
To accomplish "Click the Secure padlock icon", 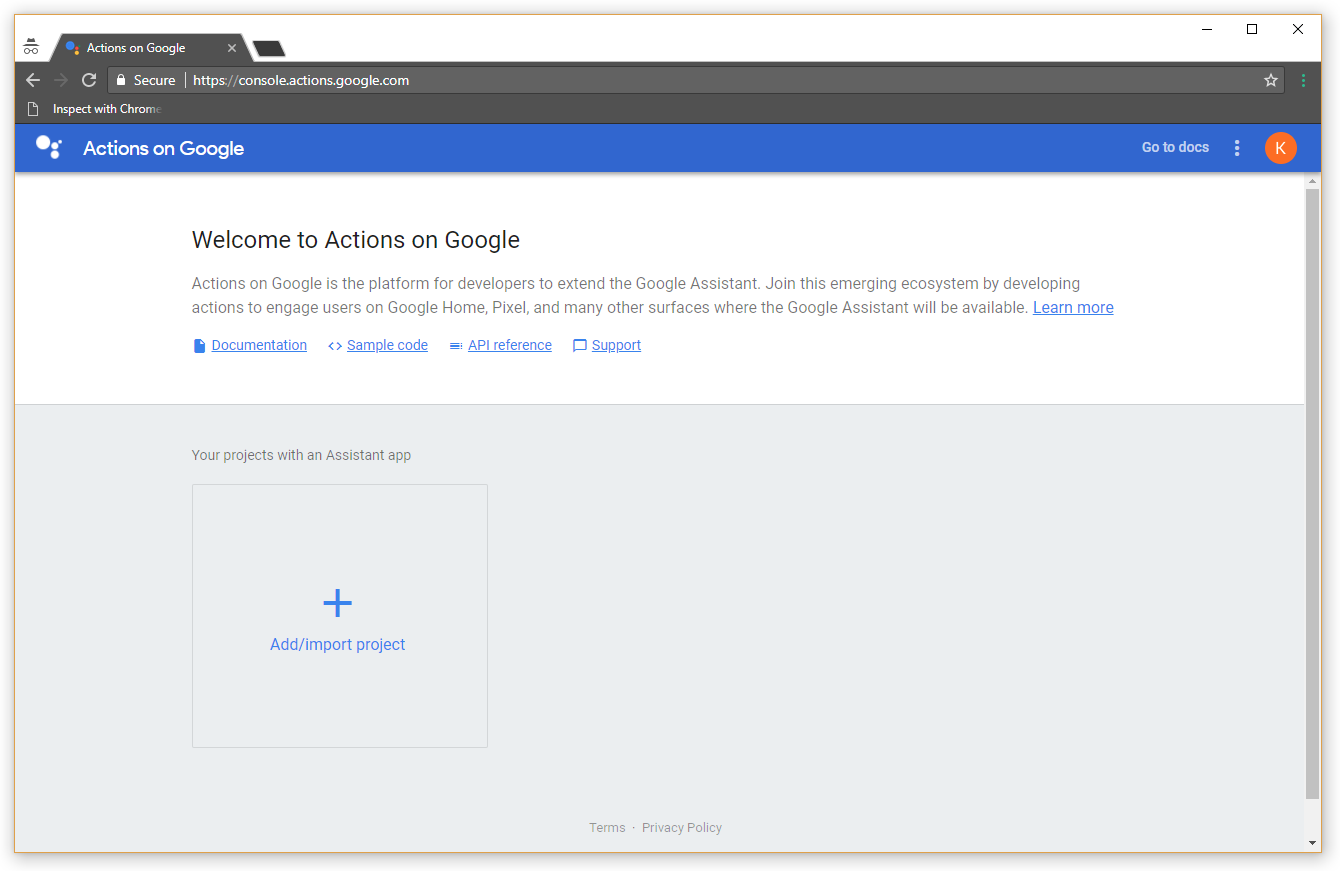I will [x=121, y=80].
